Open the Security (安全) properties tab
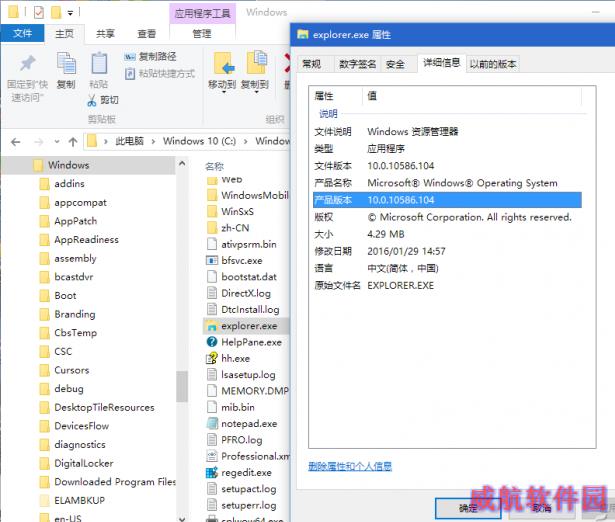The width and height of the screenshot is (615, 522). [x=395, y=64]
